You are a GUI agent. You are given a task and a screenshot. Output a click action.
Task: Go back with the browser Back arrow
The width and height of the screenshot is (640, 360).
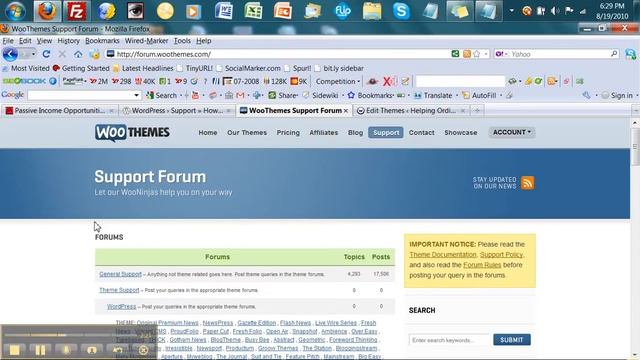pos(10,54)
